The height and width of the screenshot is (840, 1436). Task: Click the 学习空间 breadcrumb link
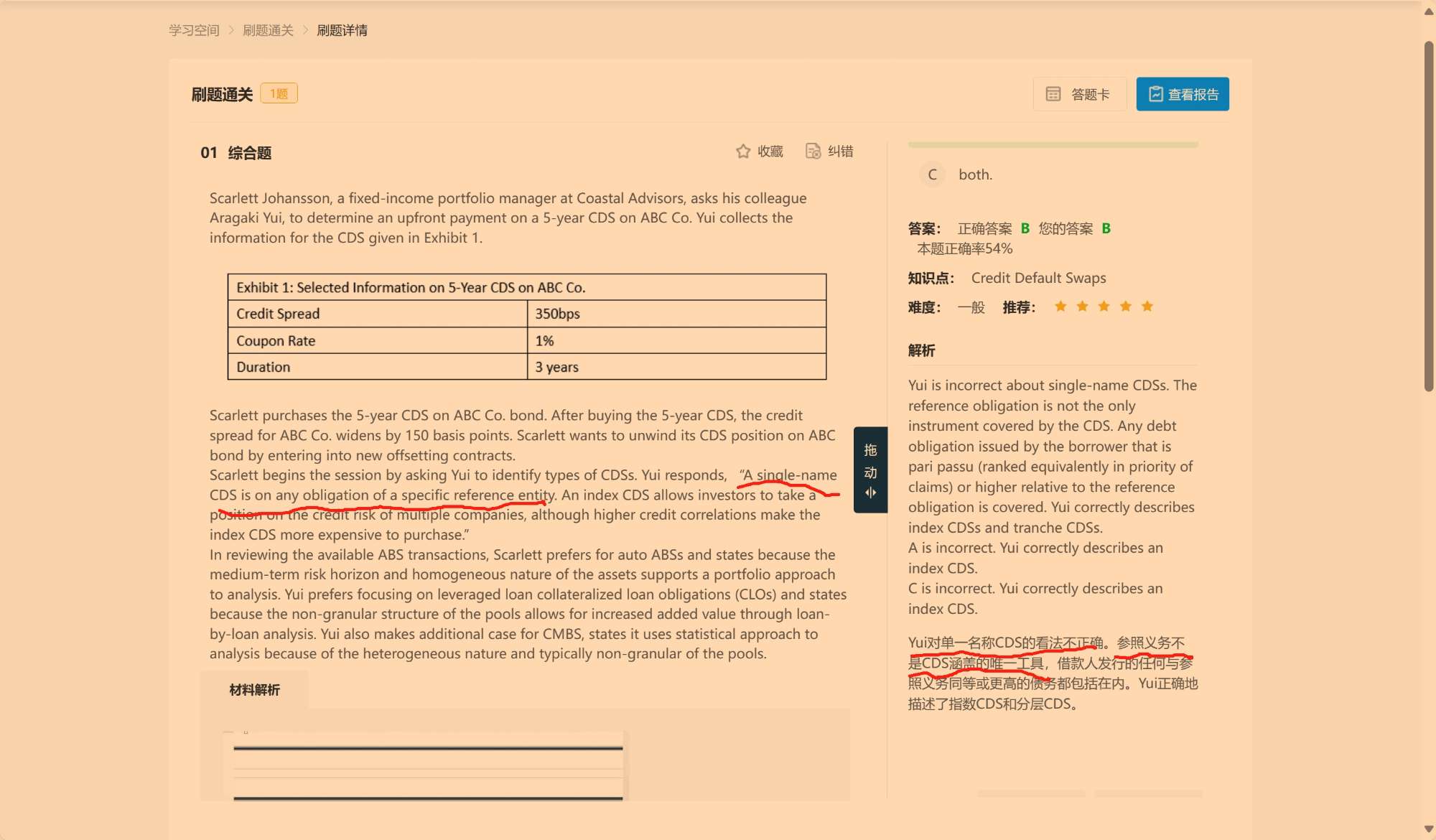194,30
